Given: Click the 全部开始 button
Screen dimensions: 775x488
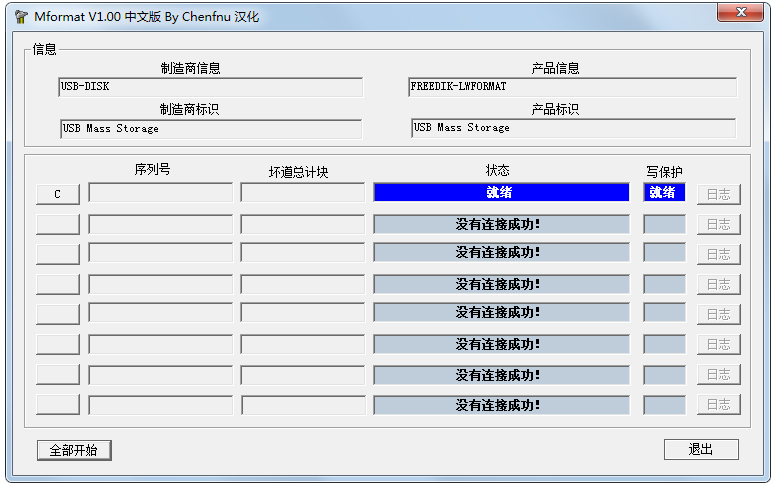Looking at the screenshot, I should [x=74, y=450].
